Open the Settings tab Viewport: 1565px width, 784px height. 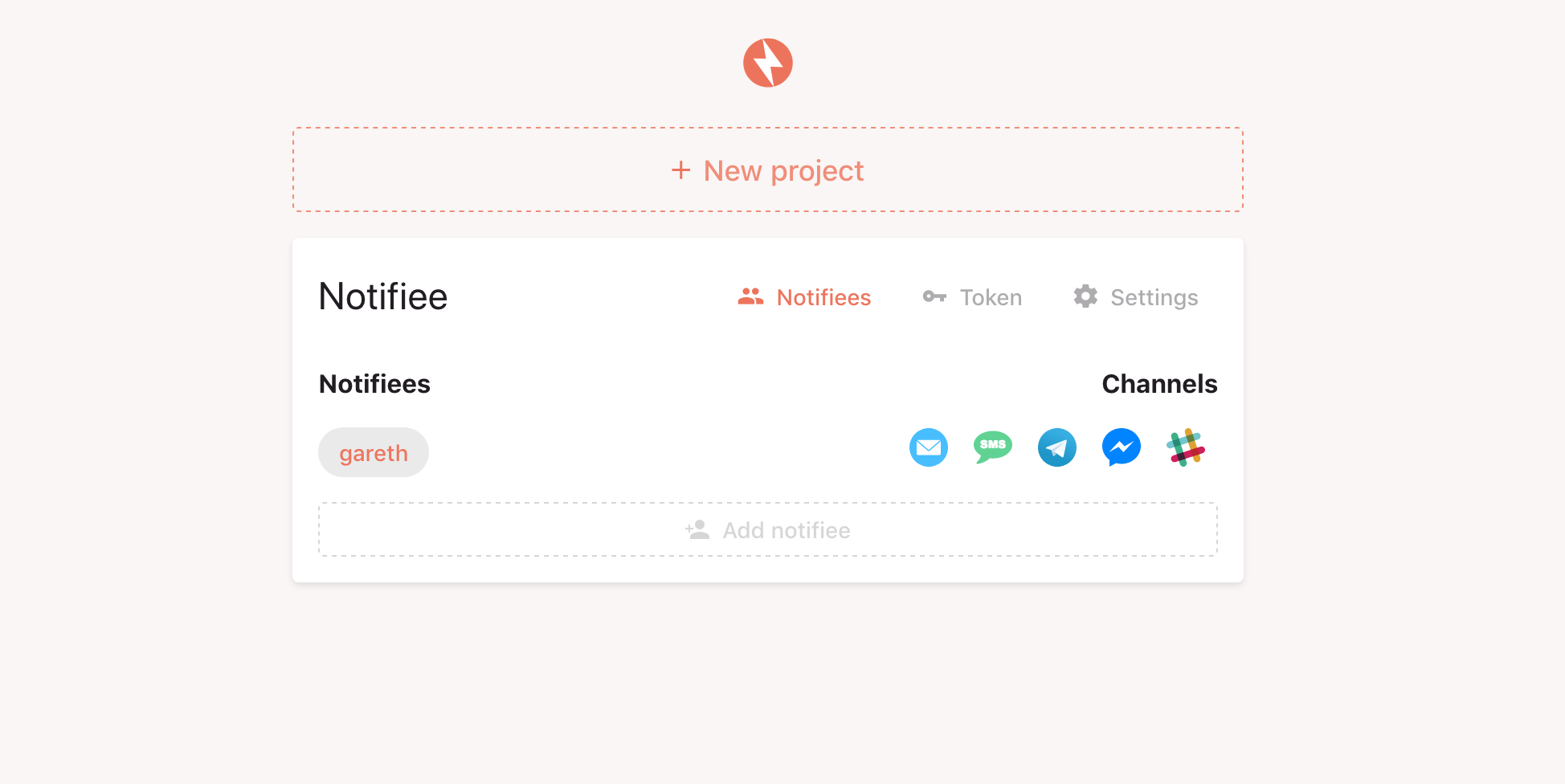coord(1154,296)
